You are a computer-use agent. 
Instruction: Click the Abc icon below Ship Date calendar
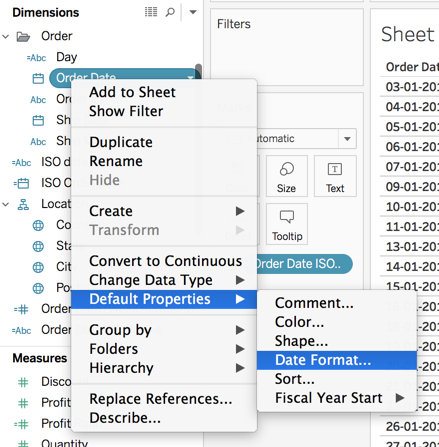(38, 141)
